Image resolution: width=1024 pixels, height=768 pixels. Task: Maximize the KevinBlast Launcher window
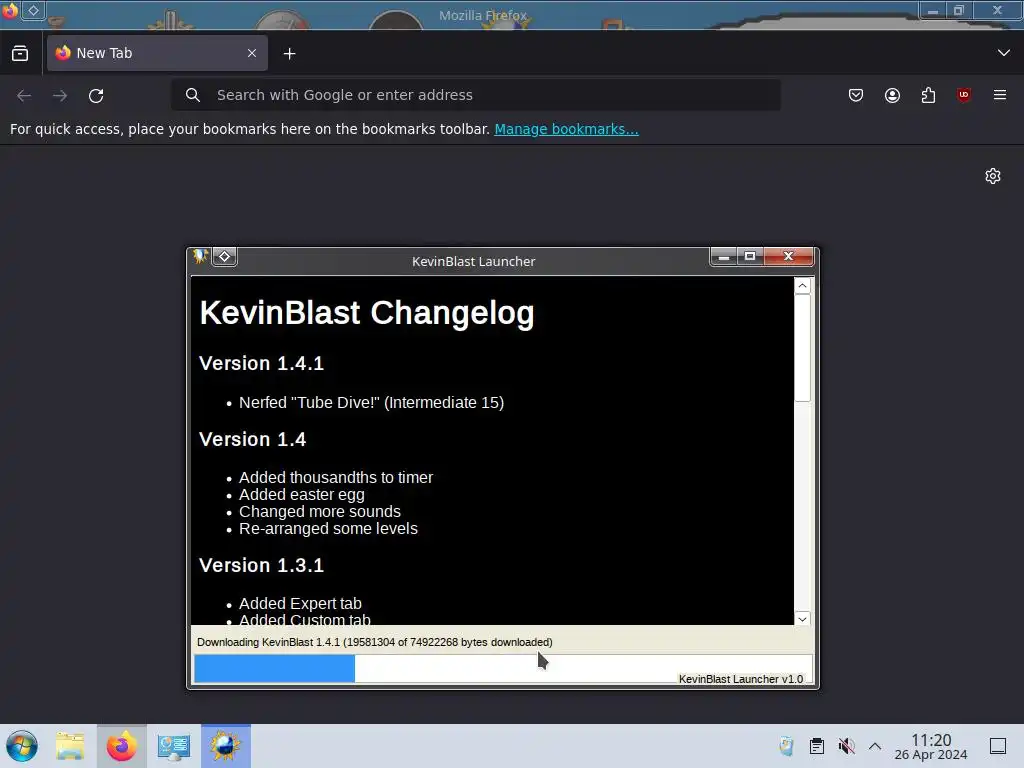(x=750, y=257)
